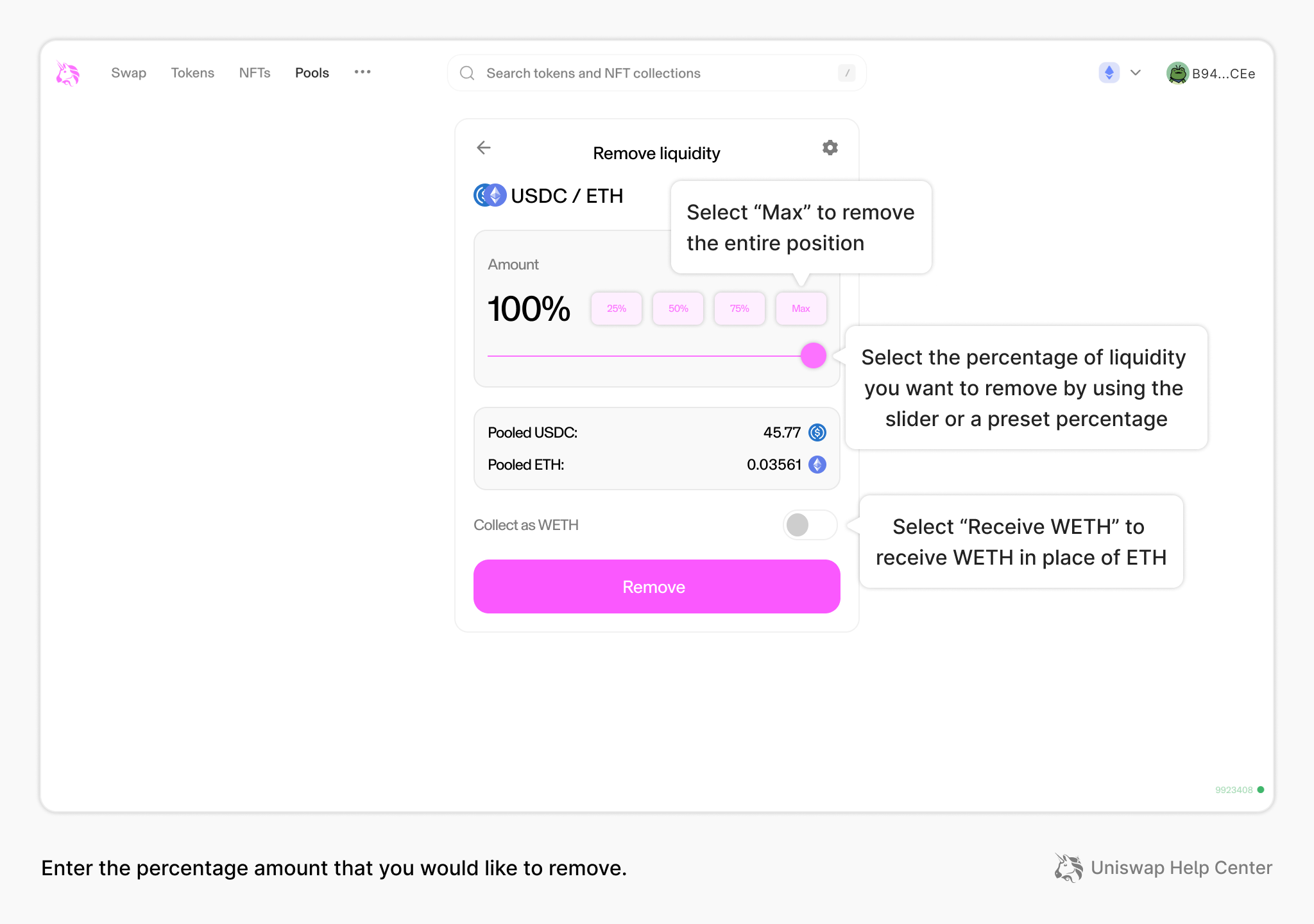1314x924 pixels.
Task: Toggle the Collect as WETH switch
Action: [810, 525]
